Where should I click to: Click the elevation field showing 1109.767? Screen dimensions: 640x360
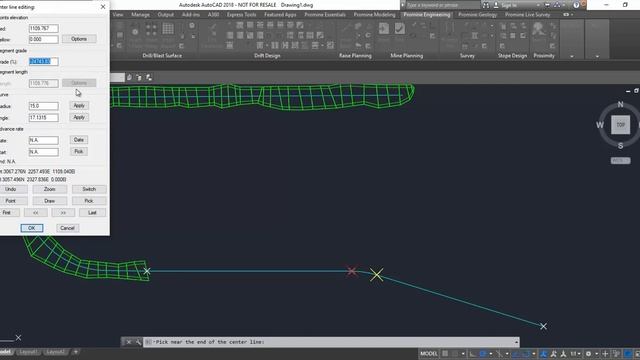tap(44, 29)
